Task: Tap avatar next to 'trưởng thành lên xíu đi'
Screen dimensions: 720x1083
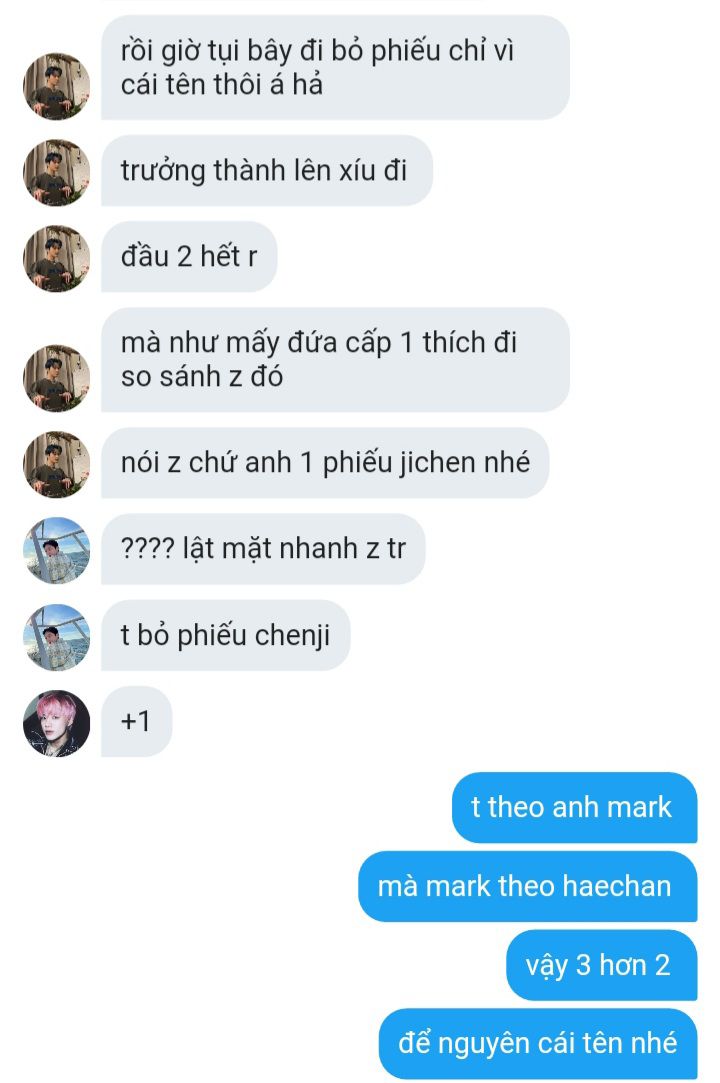Action: click(57, 172)
